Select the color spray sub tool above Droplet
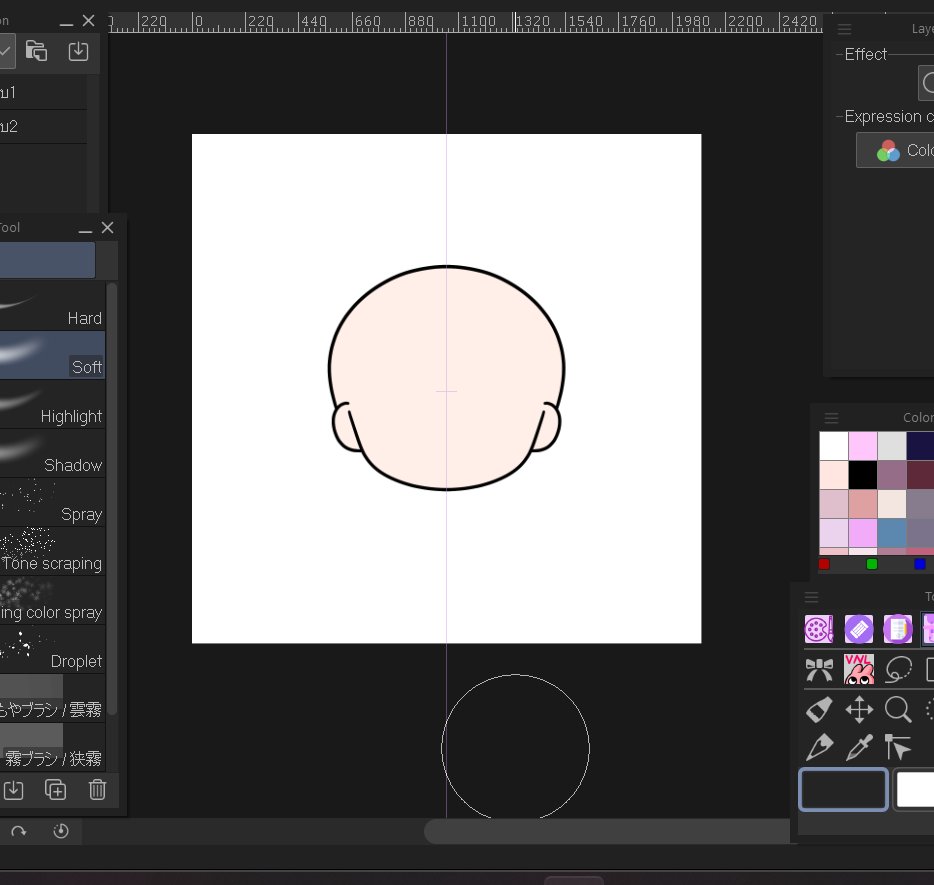The height and width of the screenshot is (885, 934). tap(52, 600)
